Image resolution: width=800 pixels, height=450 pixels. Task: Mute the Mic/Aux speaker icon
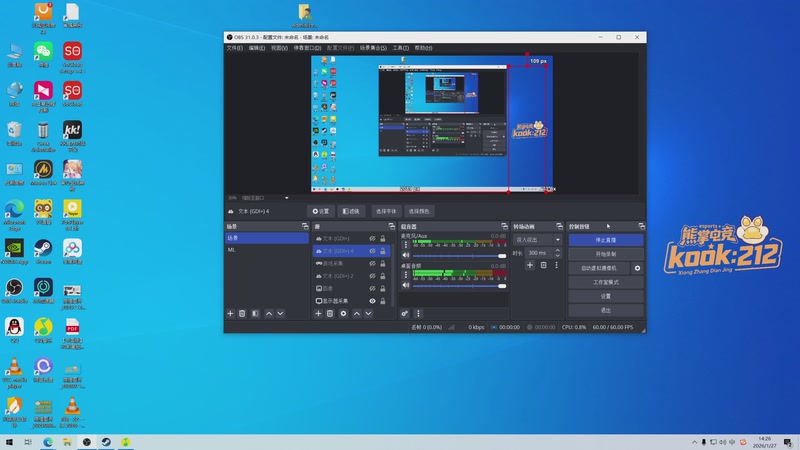406,255
